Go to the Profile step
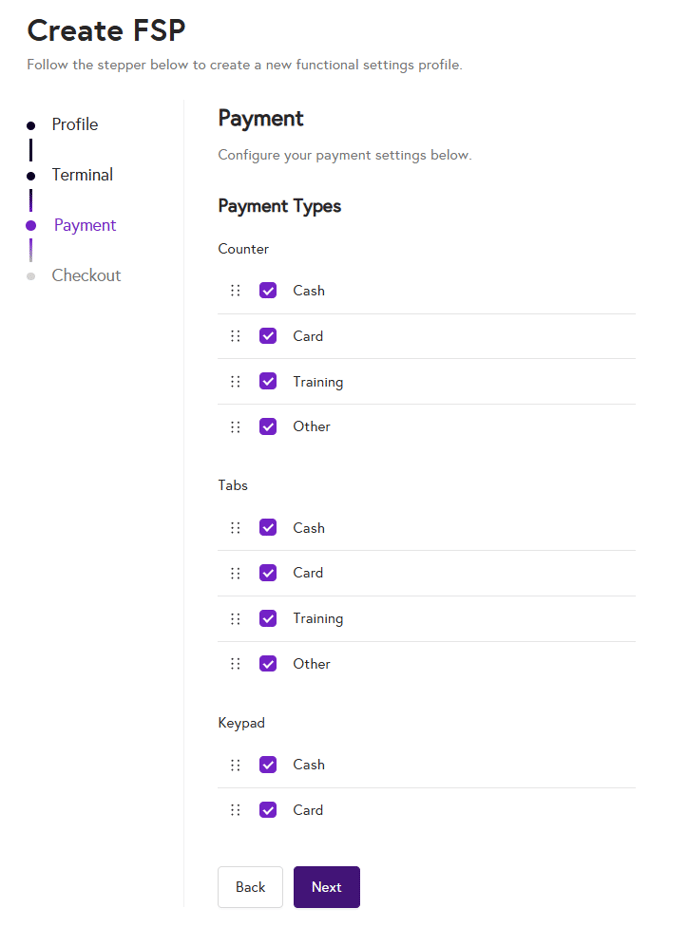This screenshot has height=946, width=688. (75, 125)
